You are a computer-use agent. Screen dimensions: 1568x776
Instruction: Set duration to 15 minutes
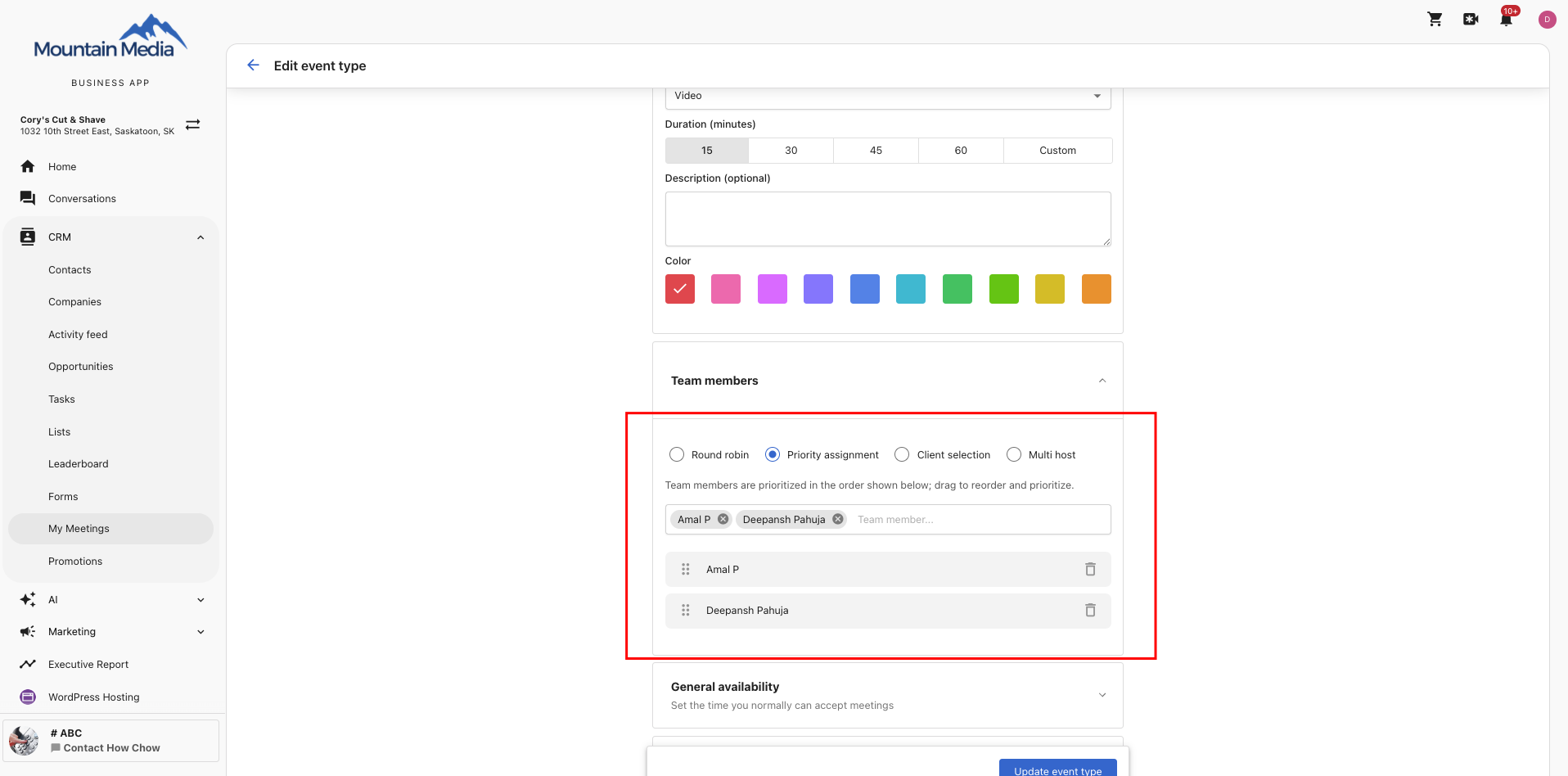point(707,151)
